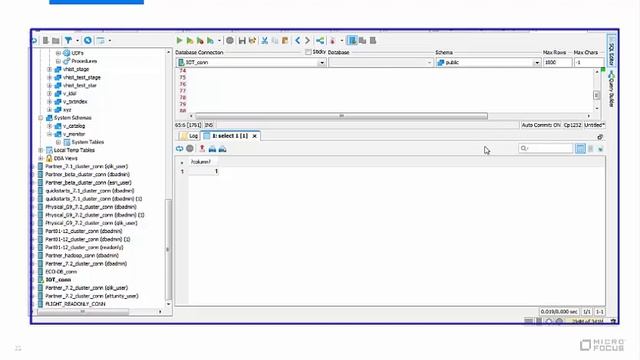Click the teal share-nodes toolbar icon

click(320, 40)
